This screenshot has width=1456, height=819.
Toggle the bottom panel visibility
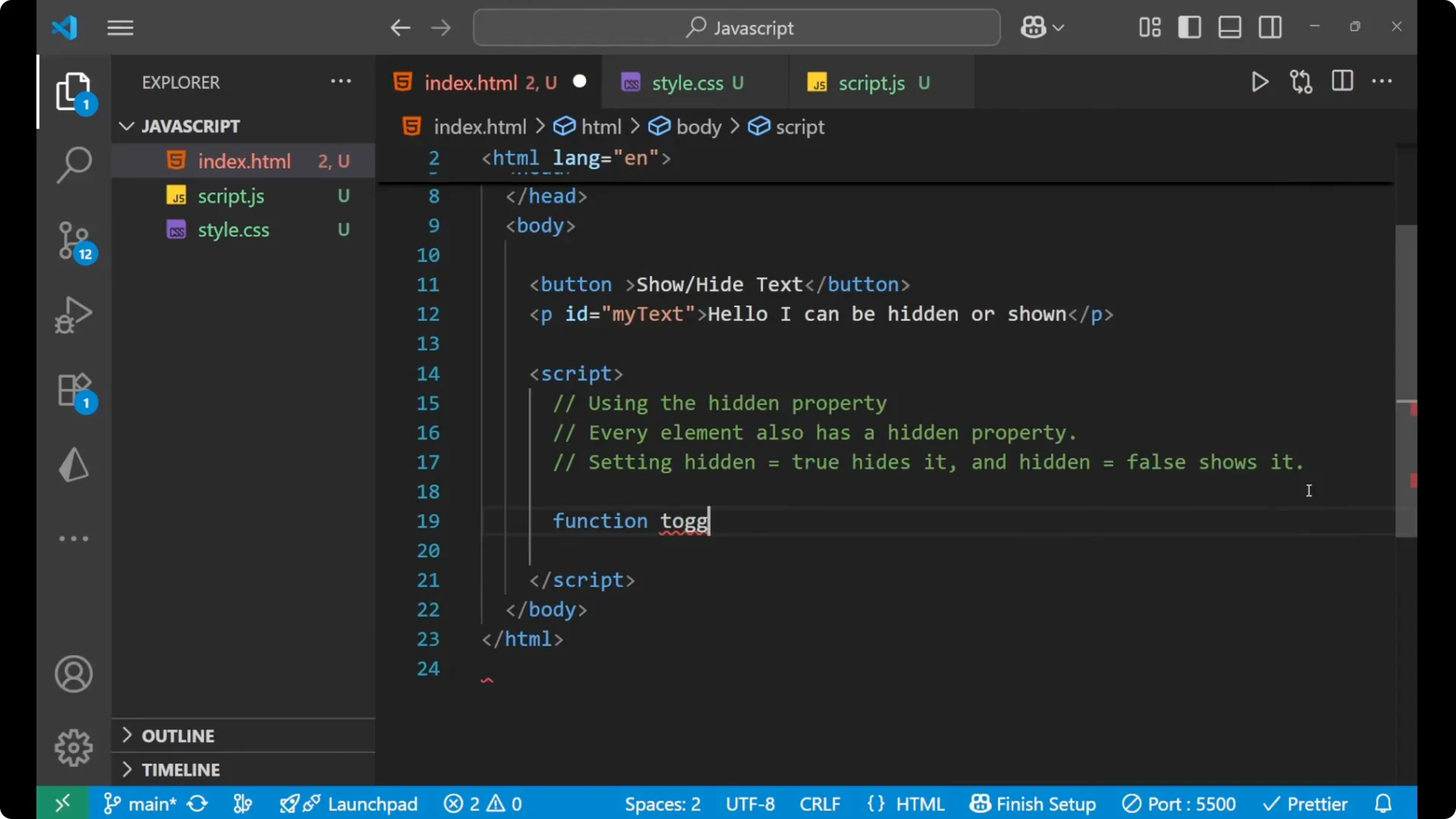pyautogui.click(x=1229, y=27)
